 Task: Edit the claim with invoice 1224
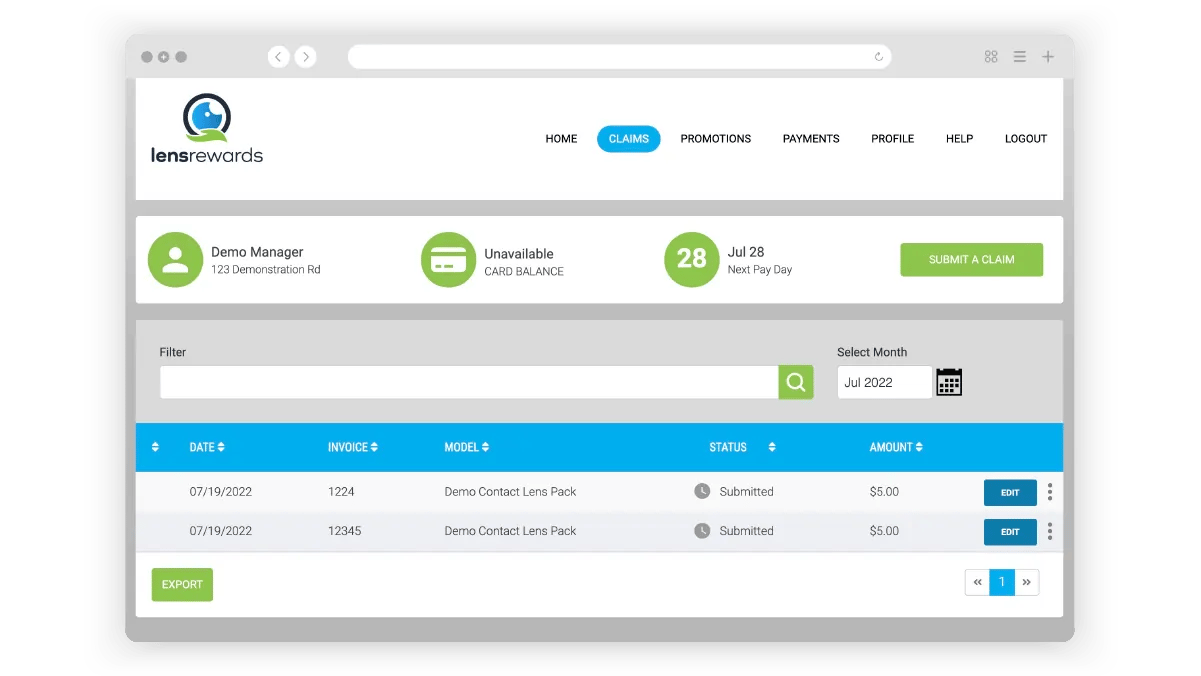1009,493
